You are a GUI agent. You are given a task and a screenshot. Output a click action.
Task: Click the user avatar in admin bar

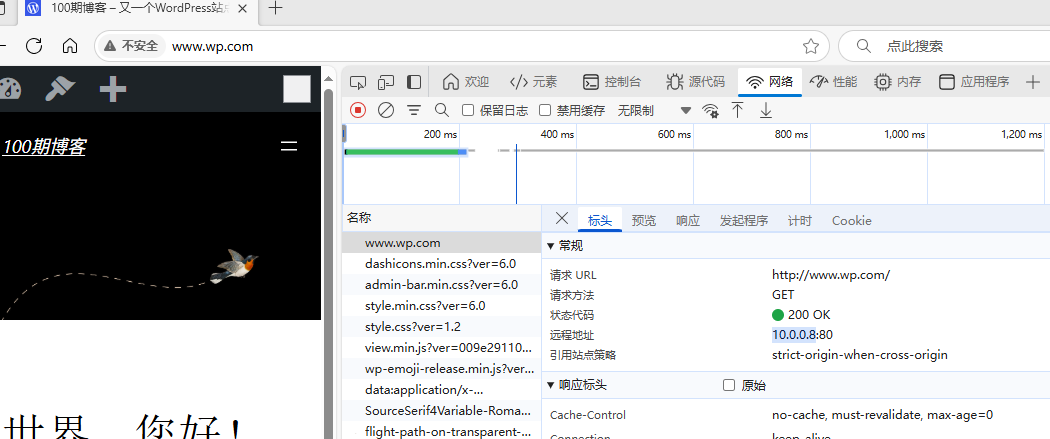coord(297,89)
